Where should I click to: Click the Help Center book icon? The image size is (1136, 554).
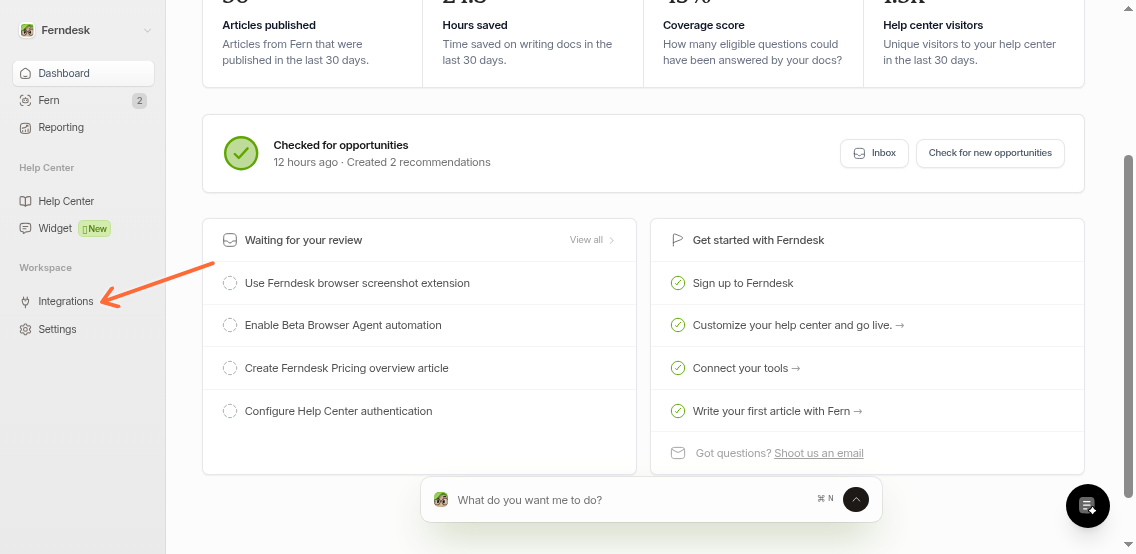26,201
